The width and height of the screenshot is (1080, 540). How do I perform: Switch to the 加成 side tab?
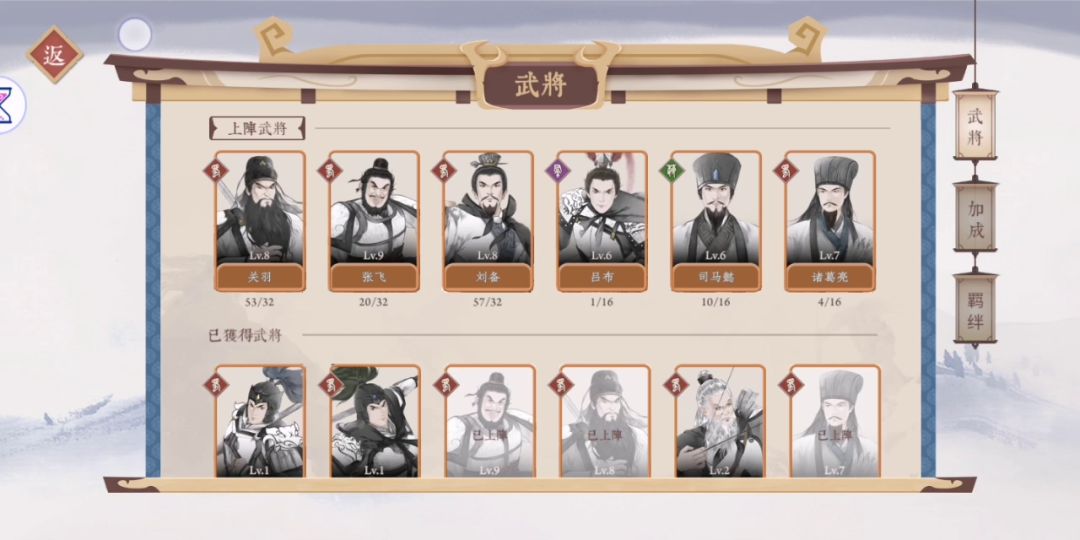click(x=975, y=218)
